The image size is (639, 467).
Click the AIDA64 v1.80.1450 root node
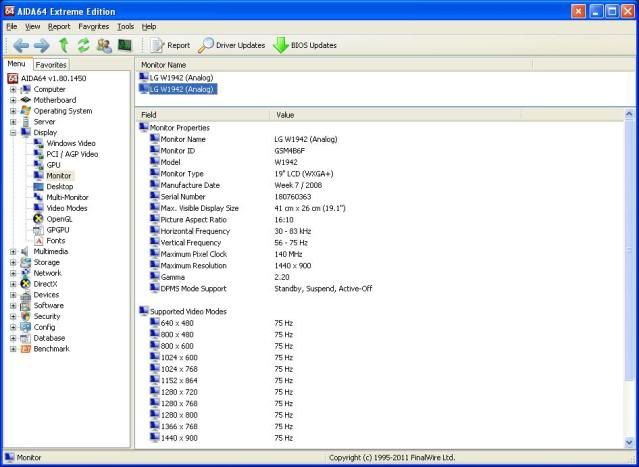tap(53, 78)
